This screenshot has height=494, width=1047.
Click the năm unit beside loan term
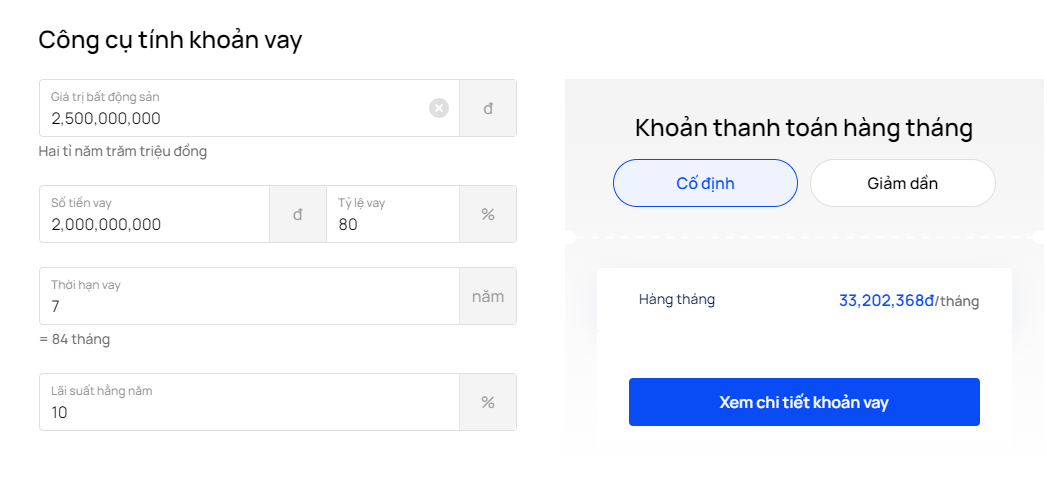(x=488, y=296)
